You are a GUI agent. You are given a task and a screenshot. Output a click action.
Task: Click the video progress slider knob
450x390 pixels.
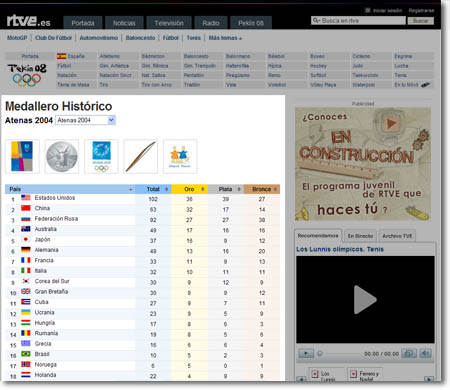point(320,353)
